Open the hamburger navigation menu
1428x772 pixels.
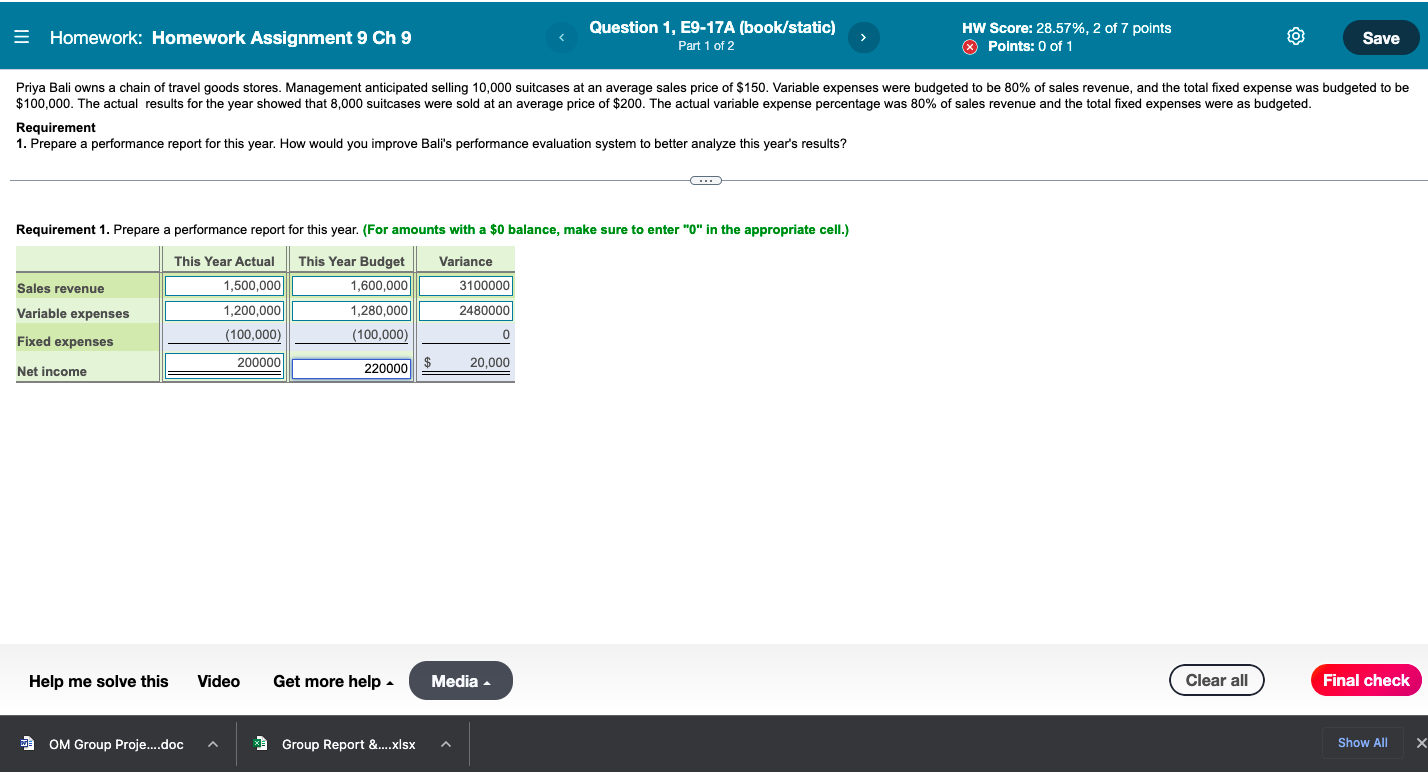click(22, 37)
